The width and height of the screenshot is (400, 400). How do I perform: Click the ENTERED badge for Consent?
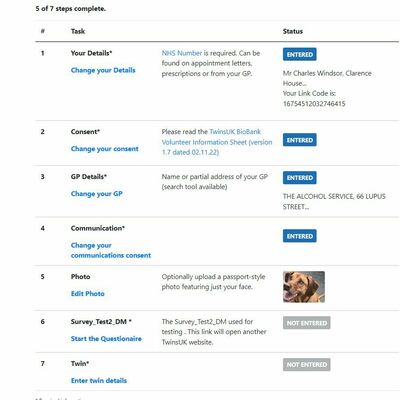pos(300,140)
